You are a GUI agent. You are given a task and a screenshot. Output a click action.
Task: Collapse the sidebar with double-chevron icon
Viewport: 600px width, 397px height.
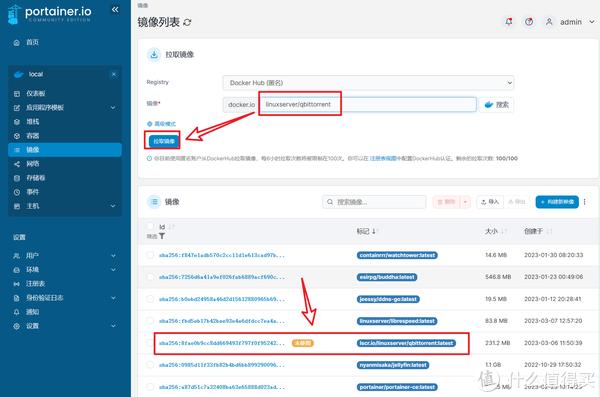pyautogui.click(x=115, y=10)
